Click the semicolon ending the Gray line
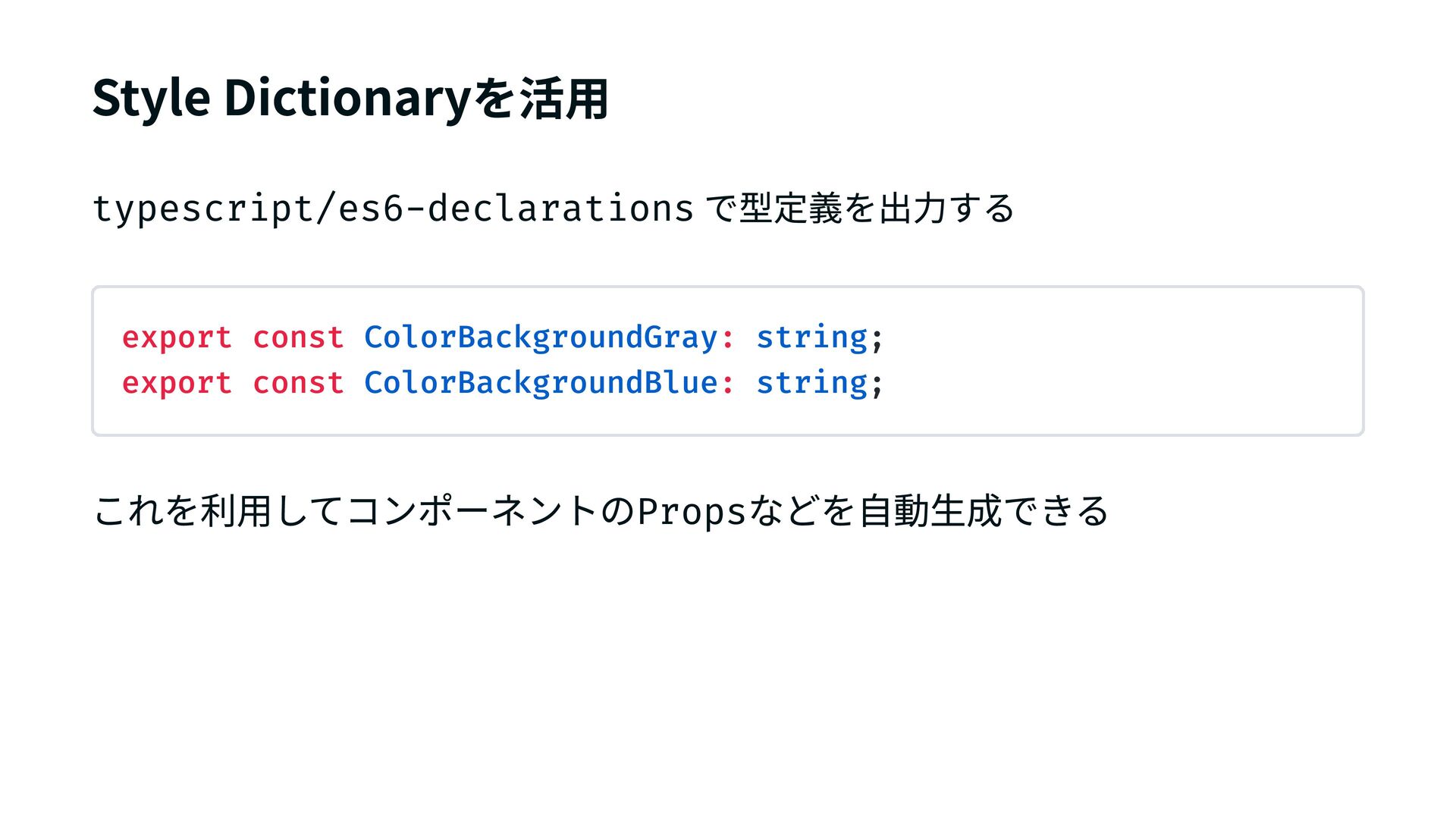 tap(877, 339)
